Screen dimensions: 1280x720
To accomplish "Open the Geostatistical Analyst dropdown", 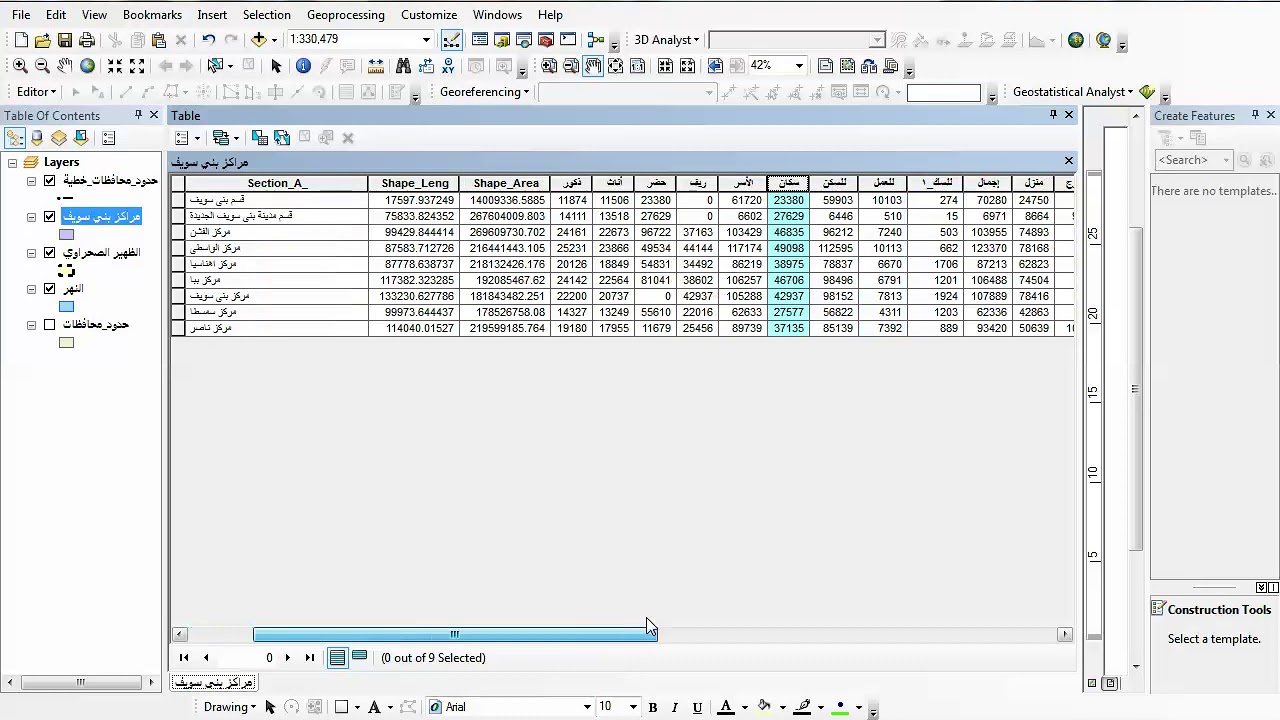I will coord(1073,92).
